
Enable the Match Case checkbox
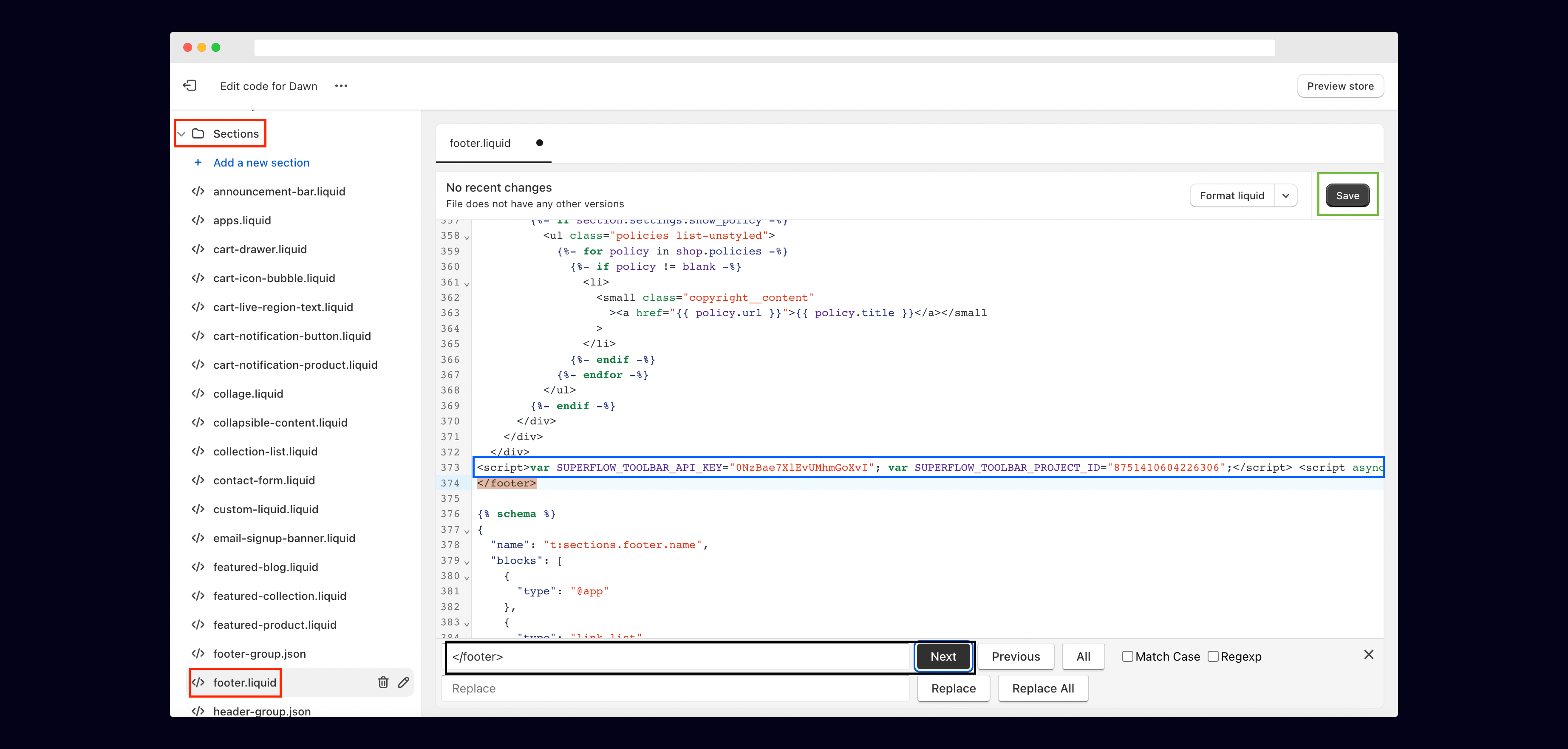1127,656
